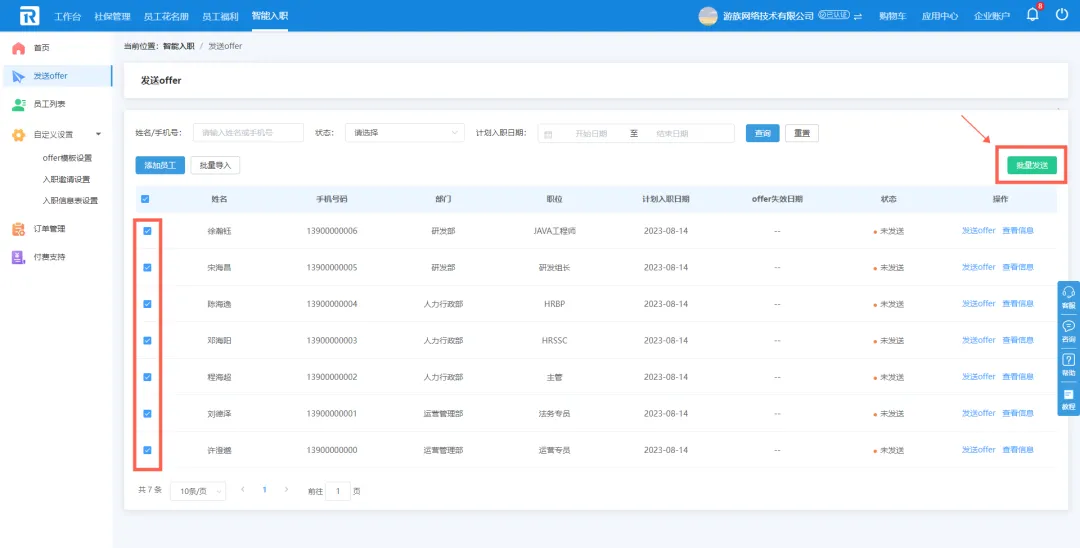Click the 批量导入 button

(215, 165)
